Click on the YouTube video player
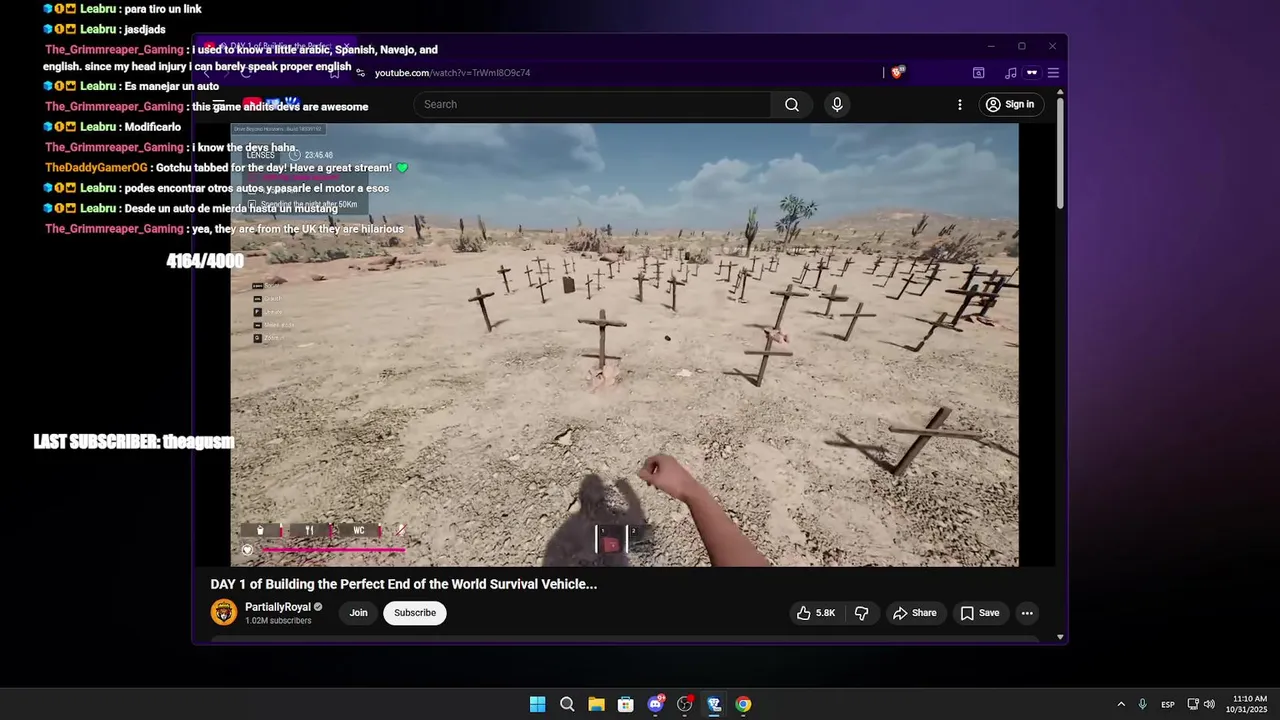The image size is (1280, 720). pos(624,344)
